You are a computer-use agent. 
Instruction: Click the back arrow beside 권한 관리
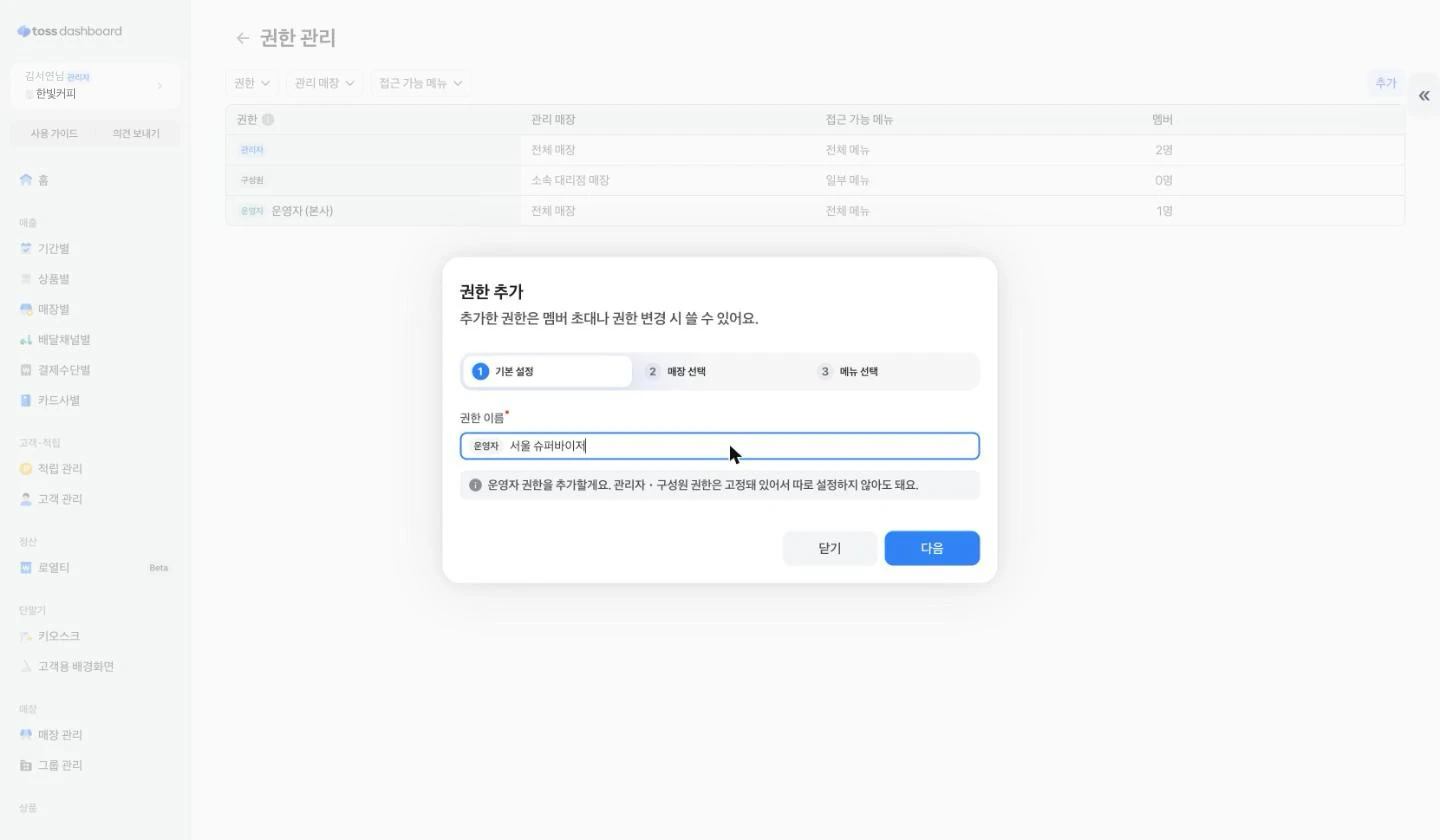pos(242,38)
